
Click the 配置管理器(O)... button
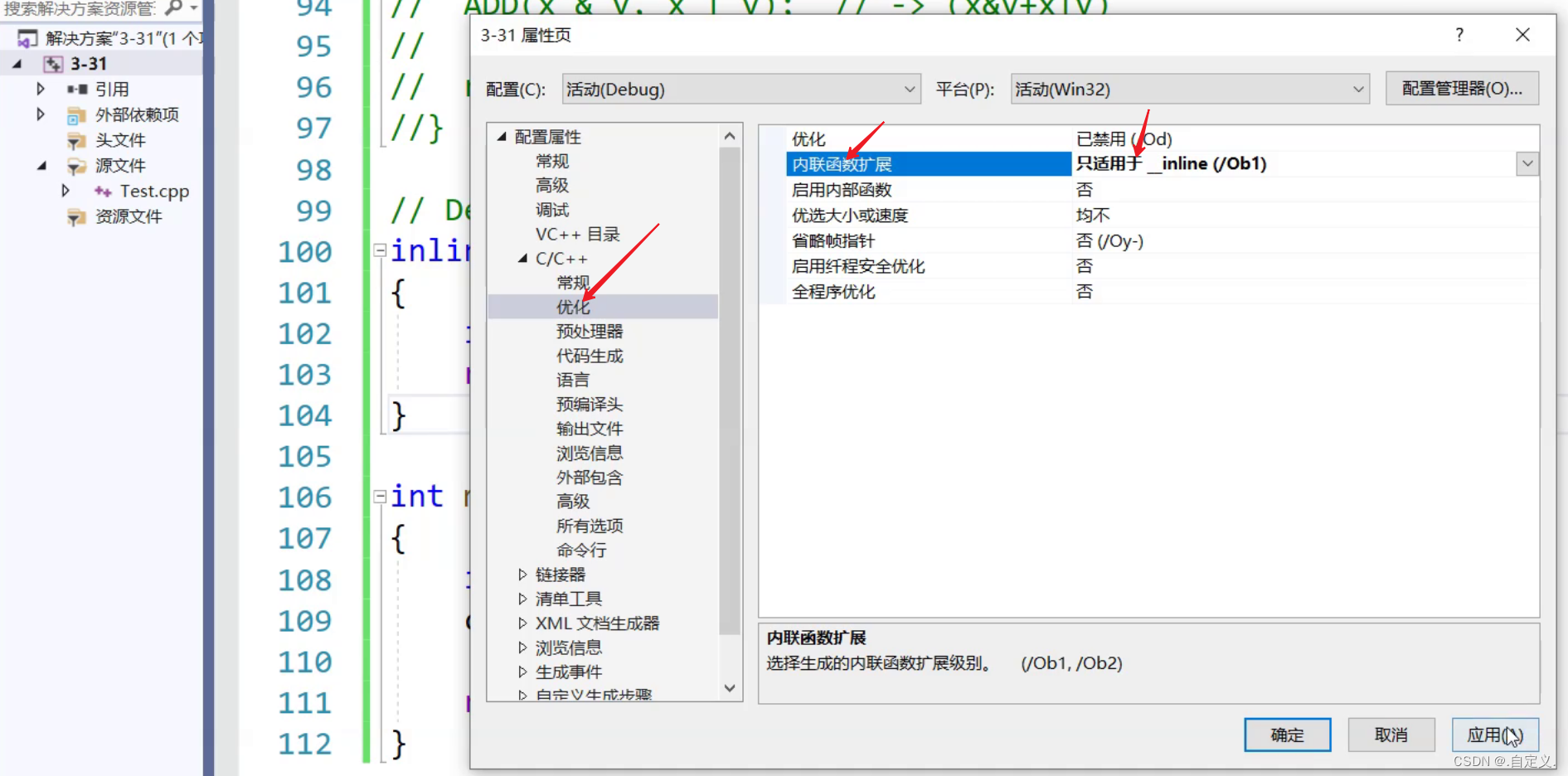point(1462,89)
